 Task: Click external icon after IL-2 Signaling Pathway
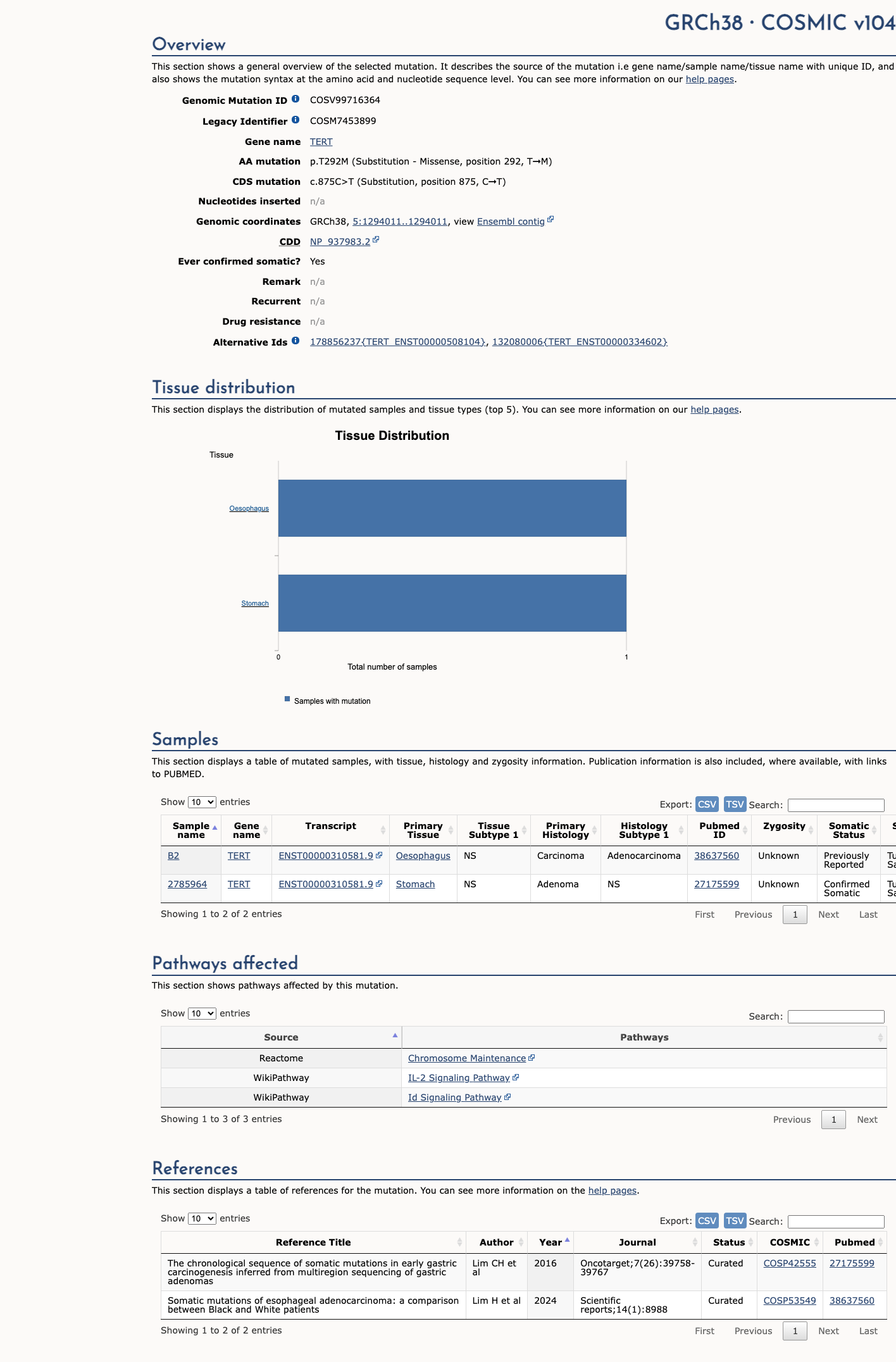tap(516, 1077)
